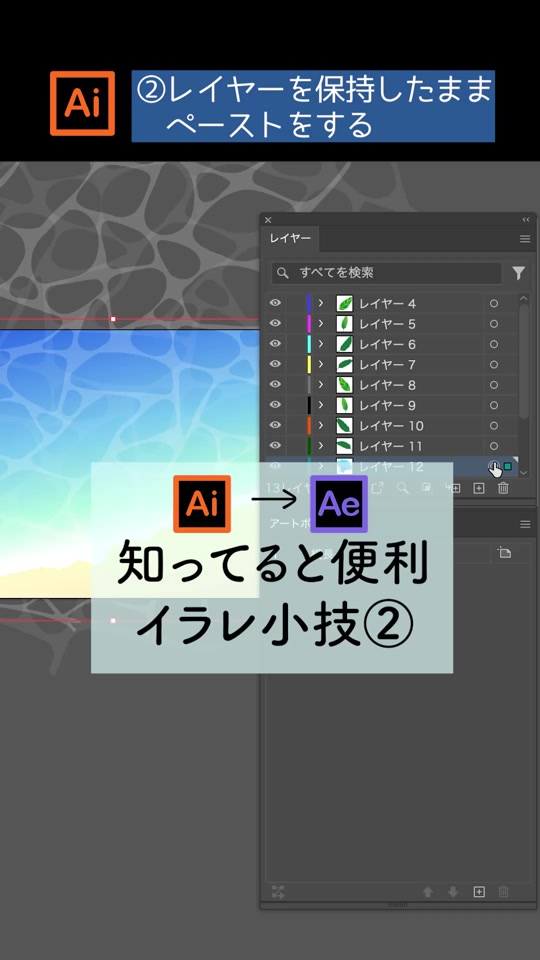Hide レイヤー 4 using its eye icon
The image size is (540, 960).
276,303
